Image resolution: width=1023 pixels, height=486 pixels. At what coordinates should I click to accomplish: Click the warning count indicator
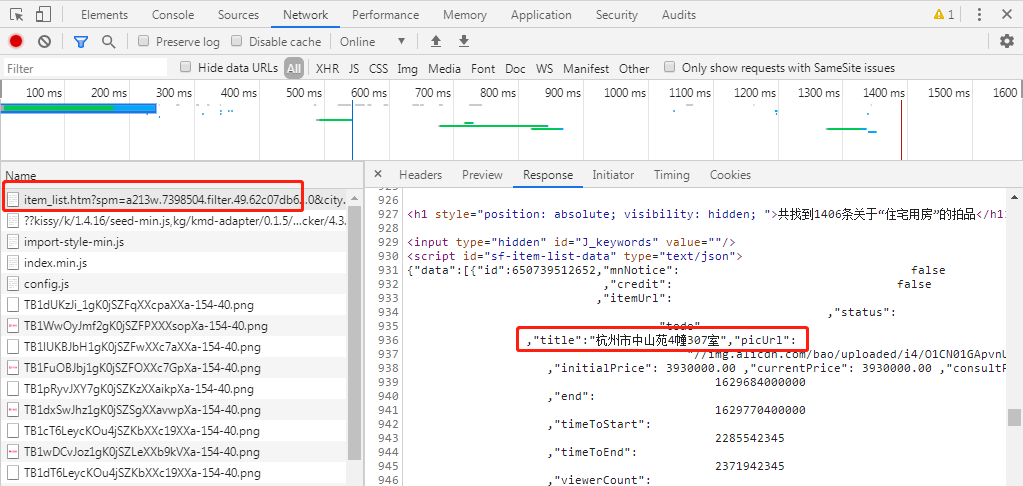944,14
